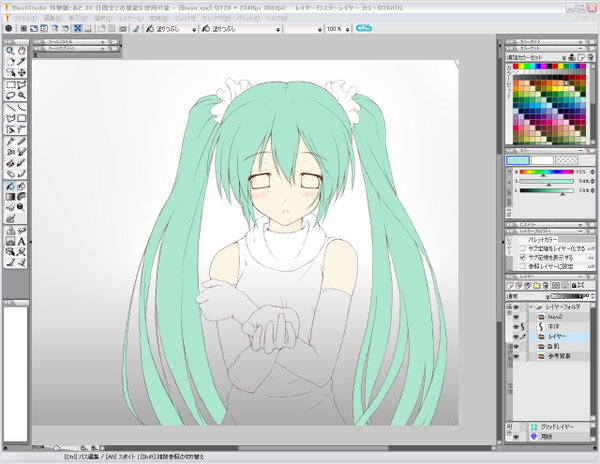This screenshot has width=600, height=464.
Task: Collapse the レイヤーフォルダ tree arrow
Action: (531, 307)
